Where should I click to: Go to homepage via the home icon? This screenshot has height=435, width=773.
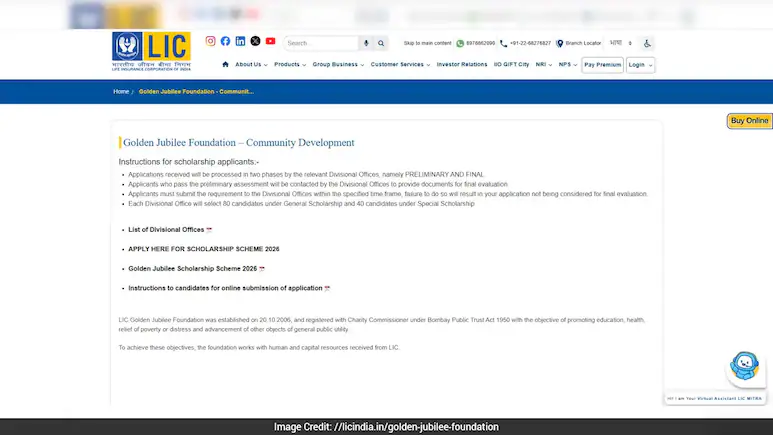[225, 65]
